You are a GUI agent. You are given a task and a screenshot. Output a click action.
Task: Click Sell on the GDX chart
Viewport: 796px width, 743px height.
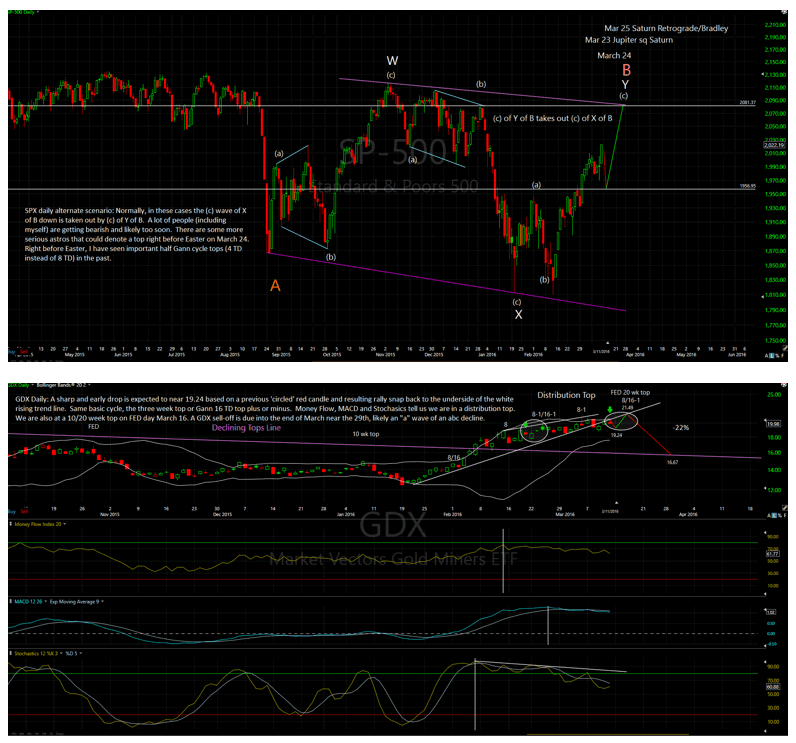[x=23, y=511]
